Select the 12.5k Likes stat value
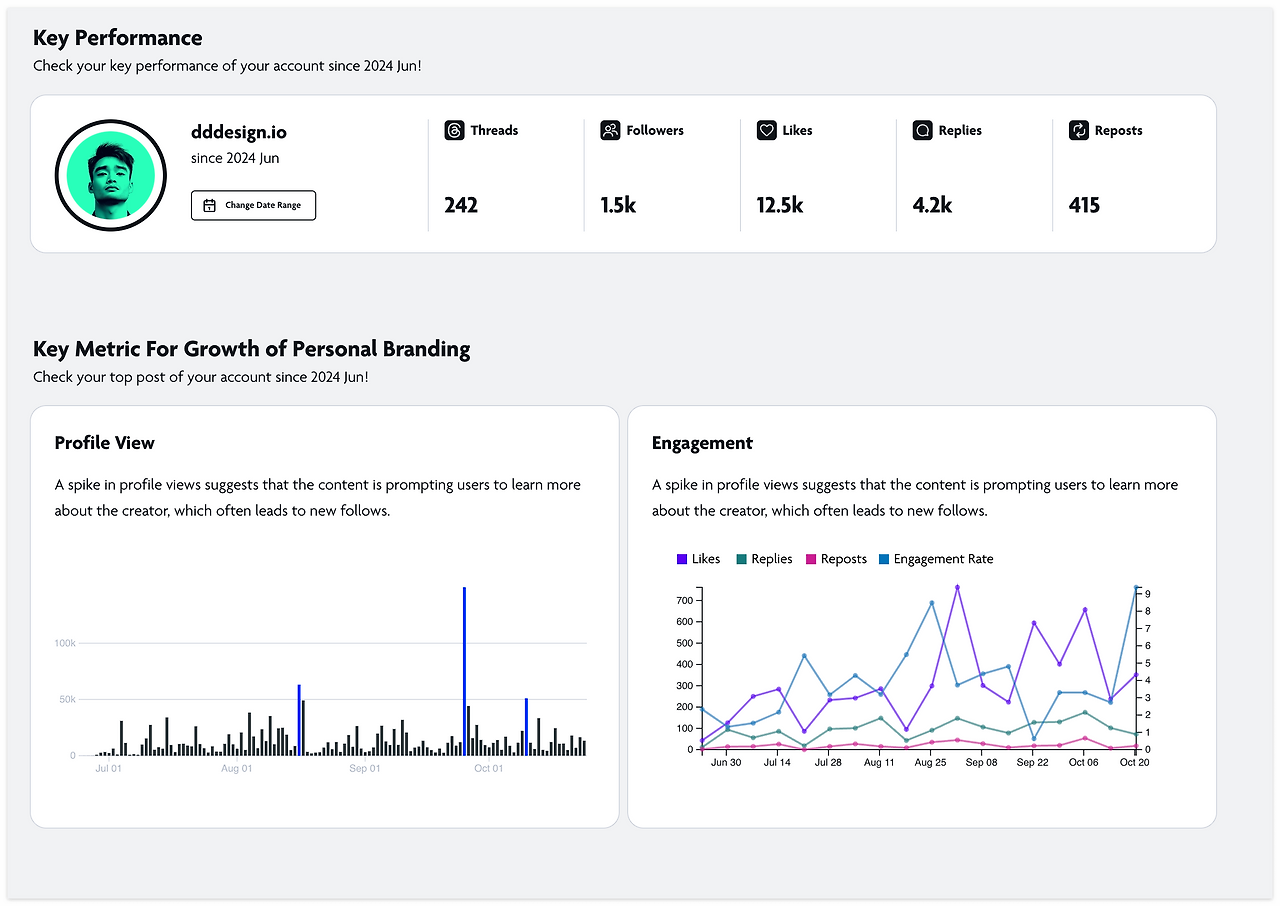1280x906 pixels. [780, 205]
